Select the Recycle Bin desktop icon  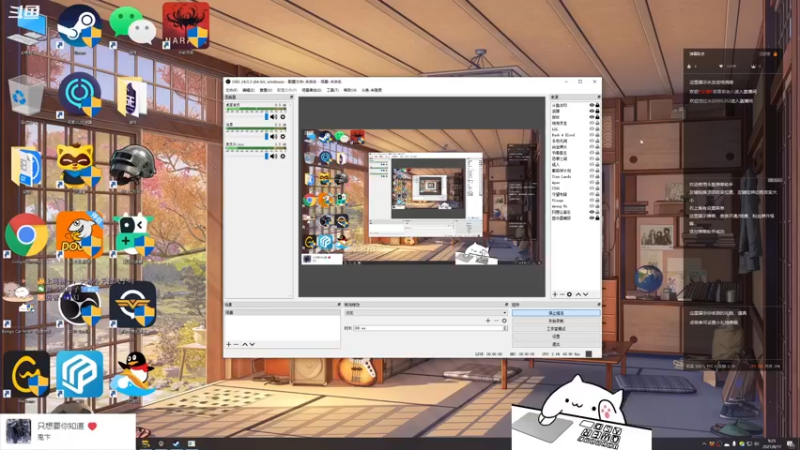pos(27,95)
